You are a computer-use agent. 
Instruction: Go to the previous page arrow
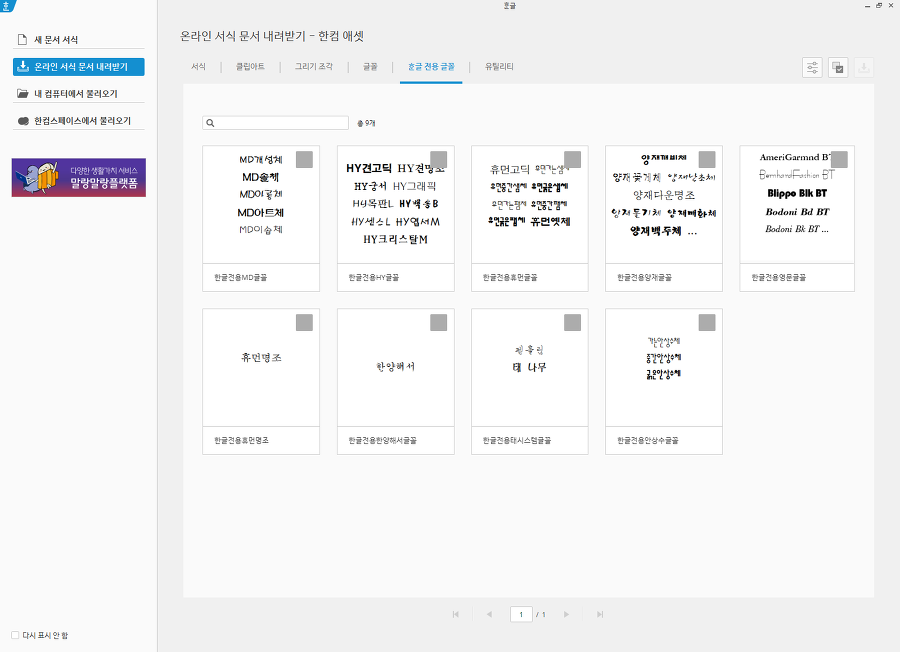[x=489, y=614]
